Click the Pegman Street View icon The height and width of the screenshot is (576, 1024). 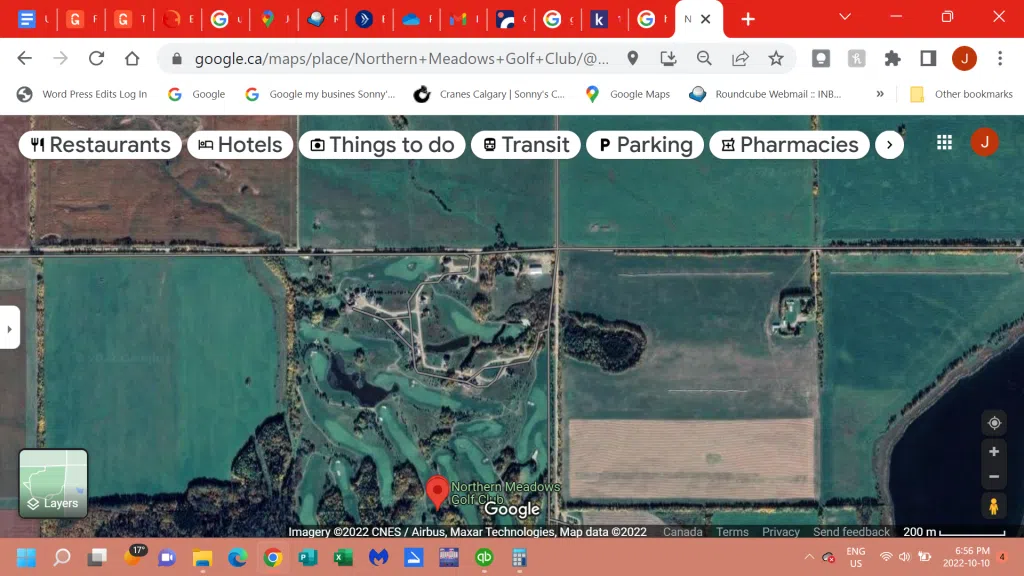[993, 506]
